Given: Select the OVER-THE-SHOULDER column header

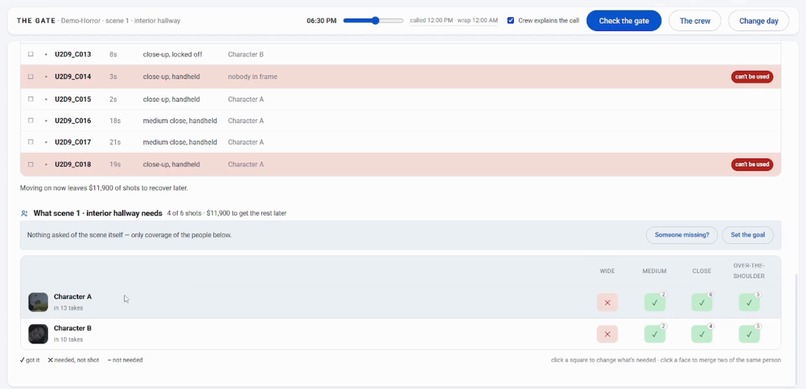Looking at the screenshot, I should pos(749,271).
